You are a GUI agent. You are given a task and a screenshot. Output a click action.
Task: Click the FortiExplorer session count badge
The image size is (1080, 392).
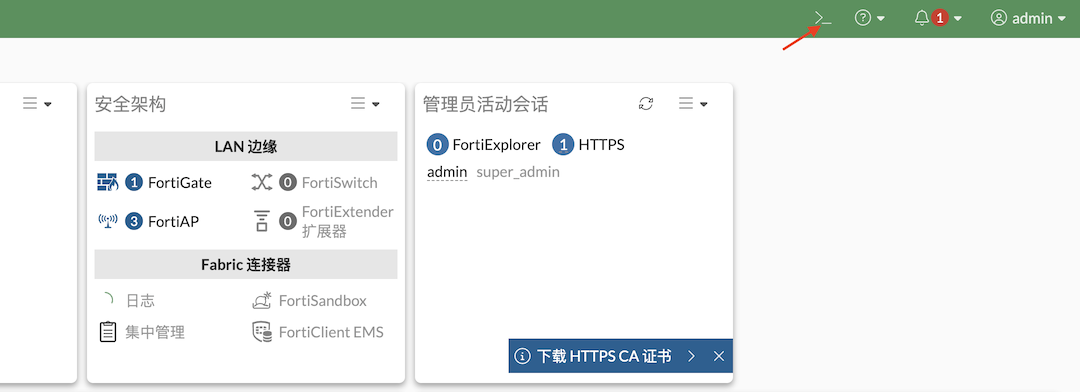pyautogui.click(x=437, y=145)
